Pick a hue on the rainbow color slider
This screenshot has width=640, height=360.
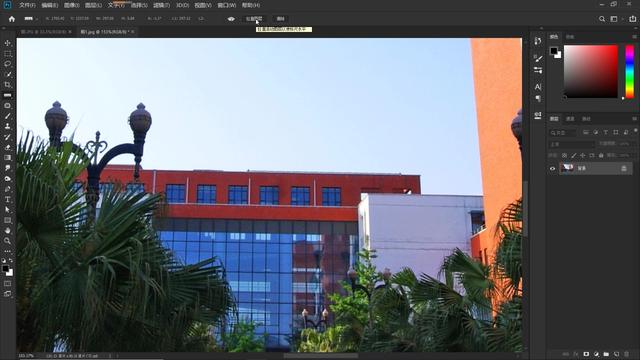point(630,72)
